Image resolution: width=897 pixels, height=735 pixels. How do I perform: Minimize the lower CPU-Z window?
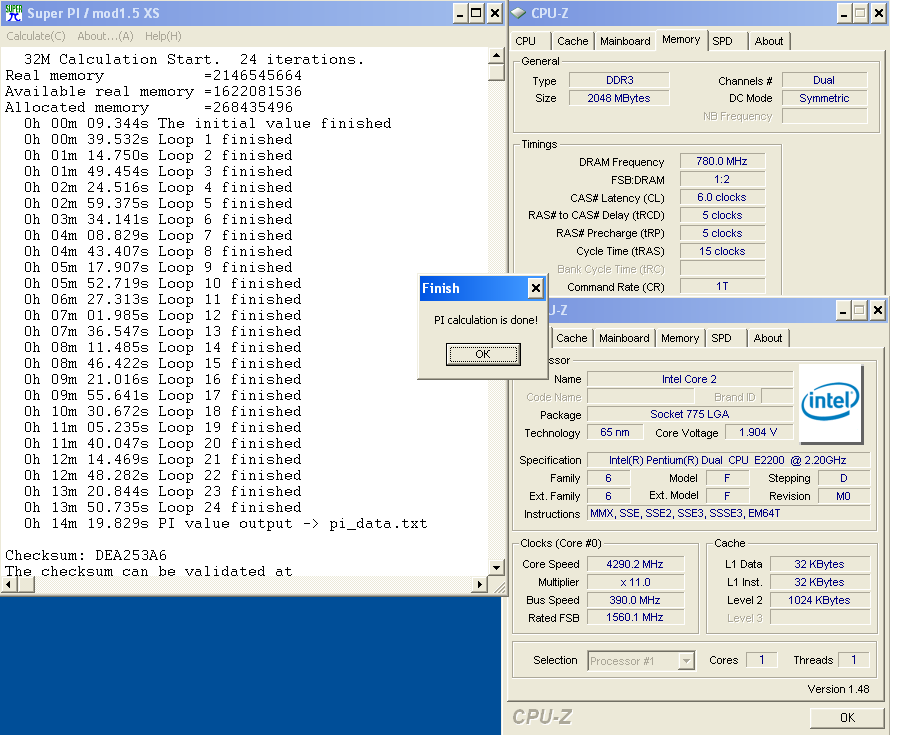tap(842, 311)
